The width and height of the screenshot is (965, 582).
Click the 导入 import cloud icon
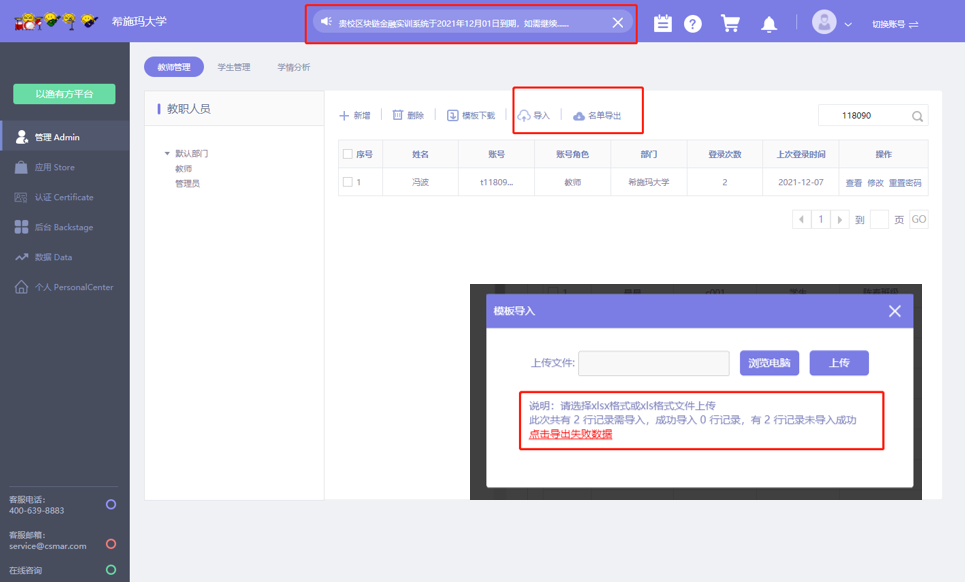point(524,116)
